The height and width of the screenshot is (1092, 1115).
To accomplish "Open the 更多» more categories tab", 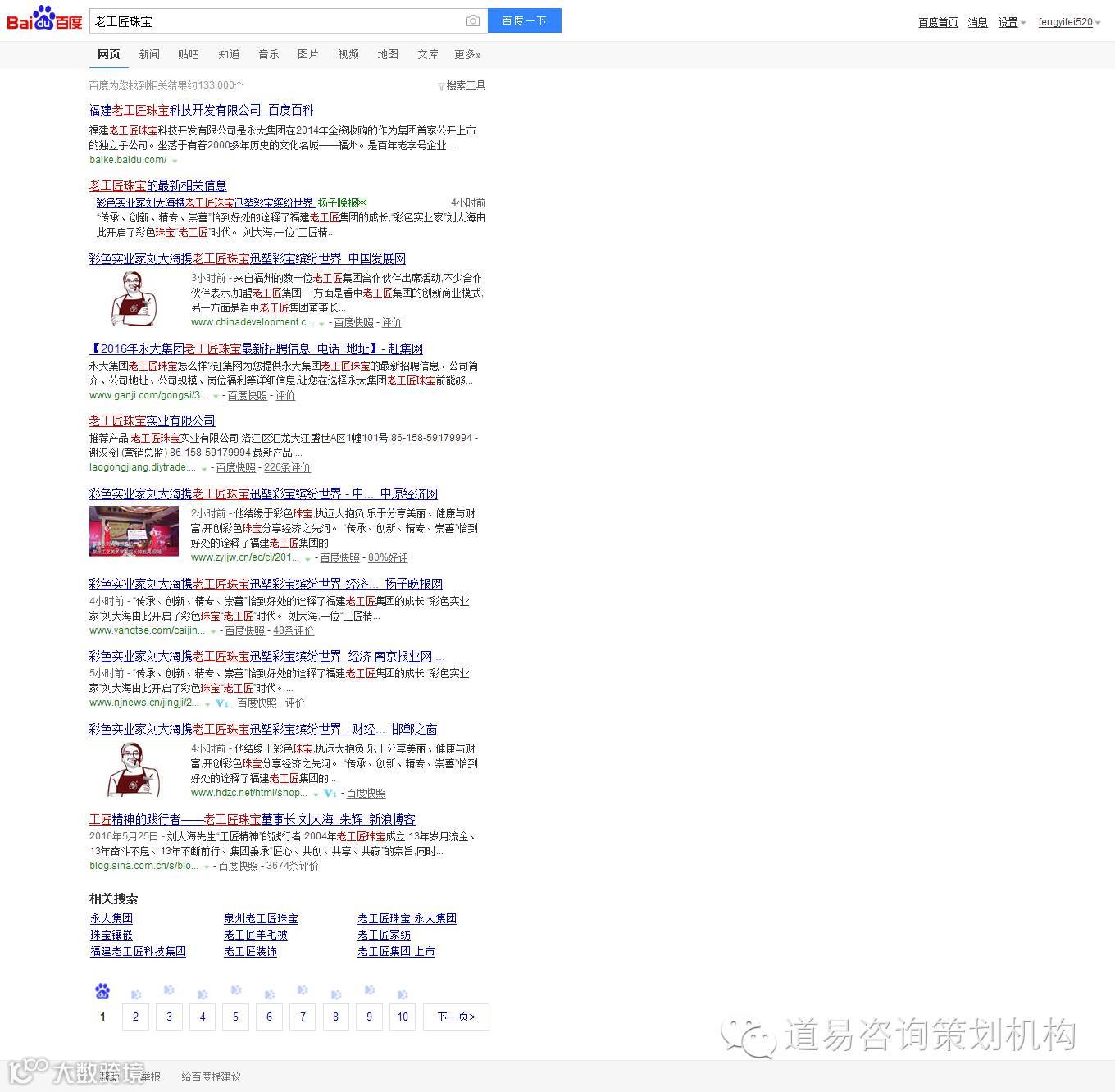I will 468,54.
